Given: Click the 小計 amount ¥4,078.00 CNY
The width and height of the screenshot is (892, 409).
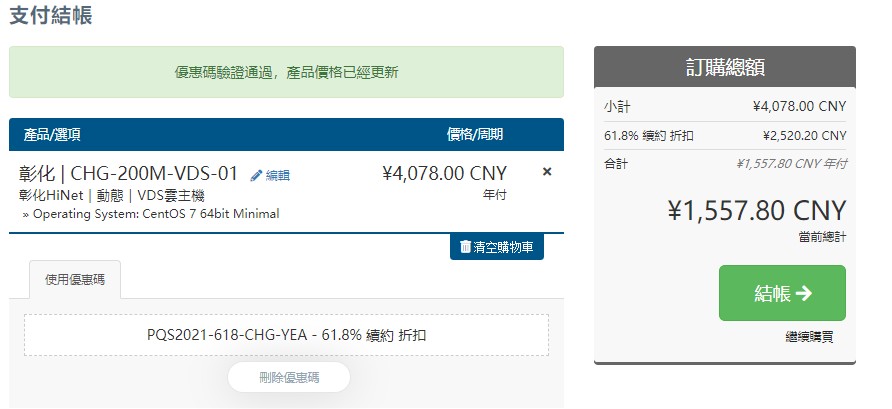Looking at the screenshot, I should pyautogui.click(x=799, y=106).
